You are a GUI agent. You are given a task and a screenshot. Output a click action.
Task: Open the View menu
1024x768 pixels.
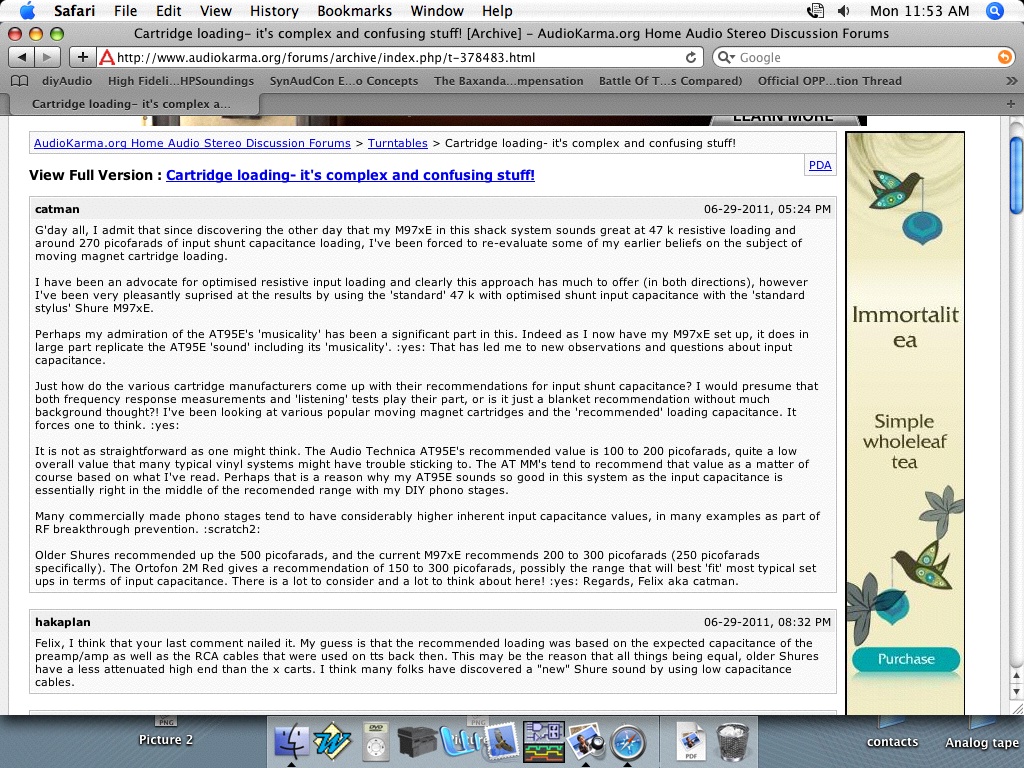[x=216, y=10]
